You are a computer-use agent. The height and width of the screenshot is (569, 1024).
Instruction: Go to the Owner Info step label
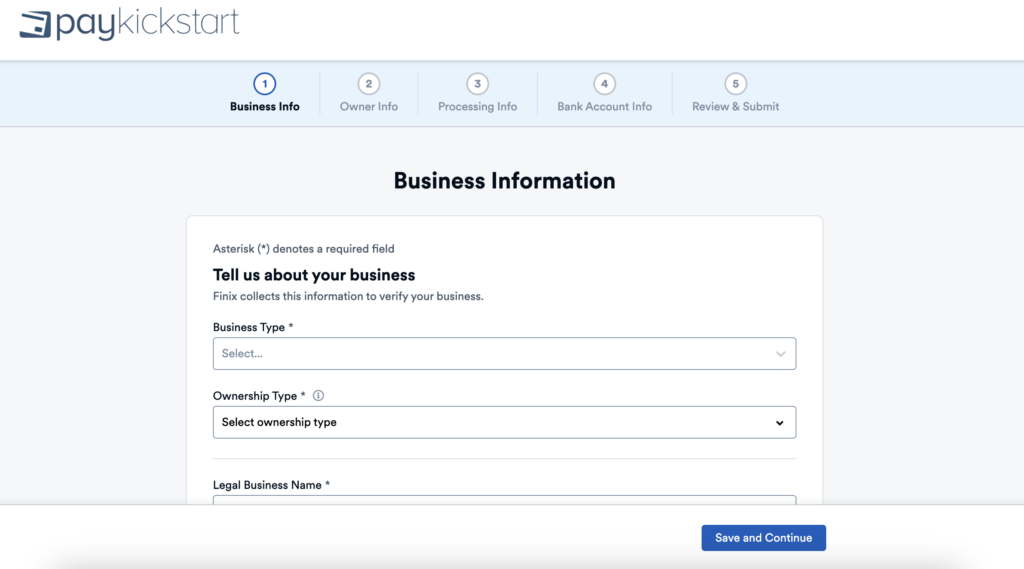click(368, 107)
